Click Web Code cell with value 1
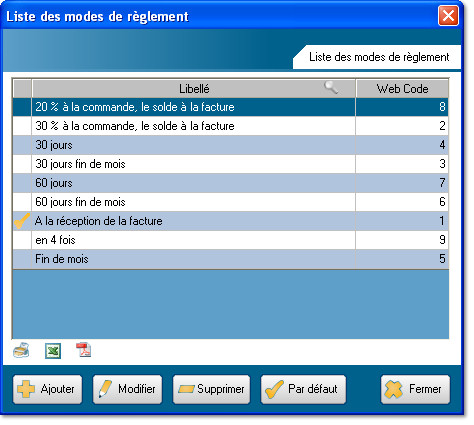 point(402,221)
